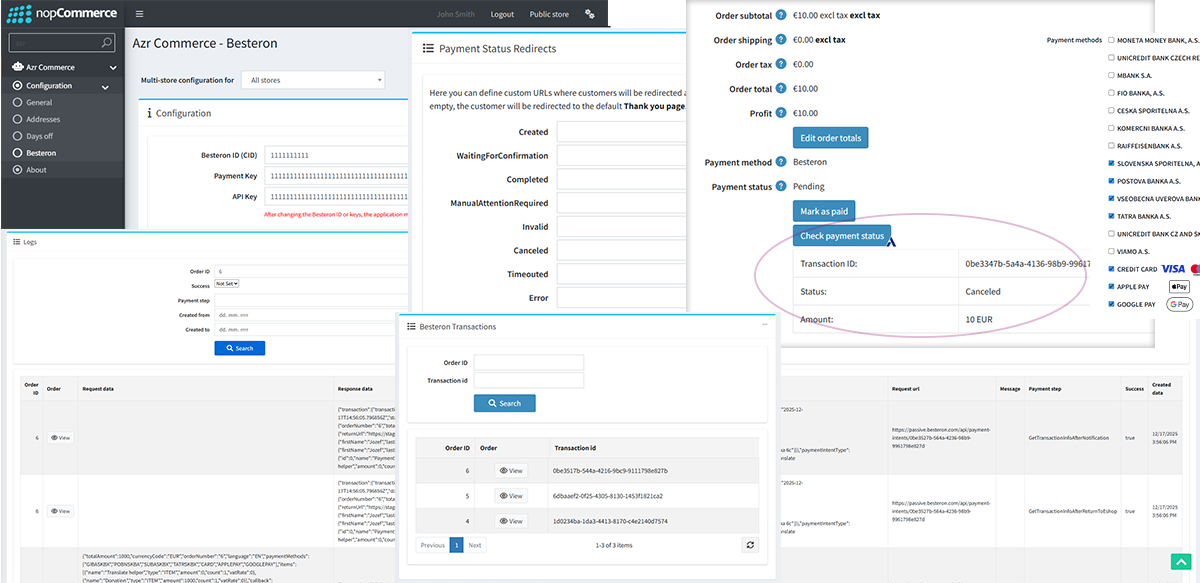Screen dimensions: 1200x583
Task: Click help icon next to Profit
Action: 781,114
